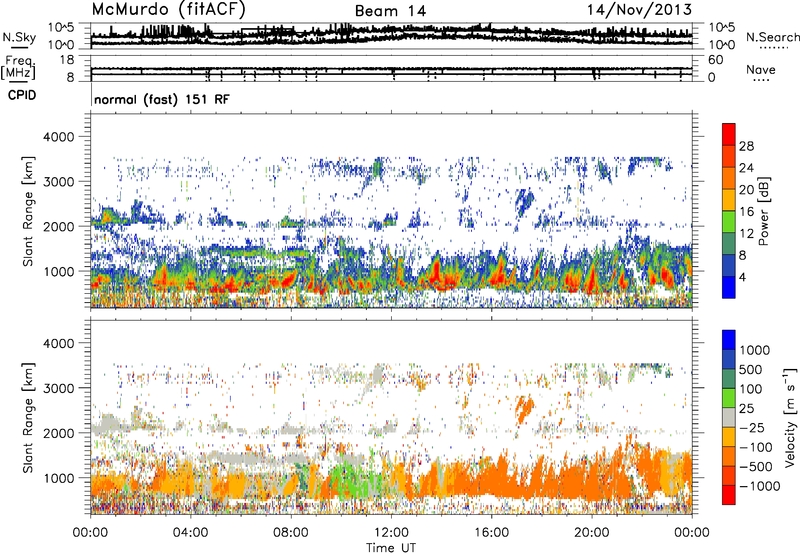Click the 60 tick on Nave axis
Image resolution: width=800 pixels, height=554 pixels.
click(x=715, y=60)
